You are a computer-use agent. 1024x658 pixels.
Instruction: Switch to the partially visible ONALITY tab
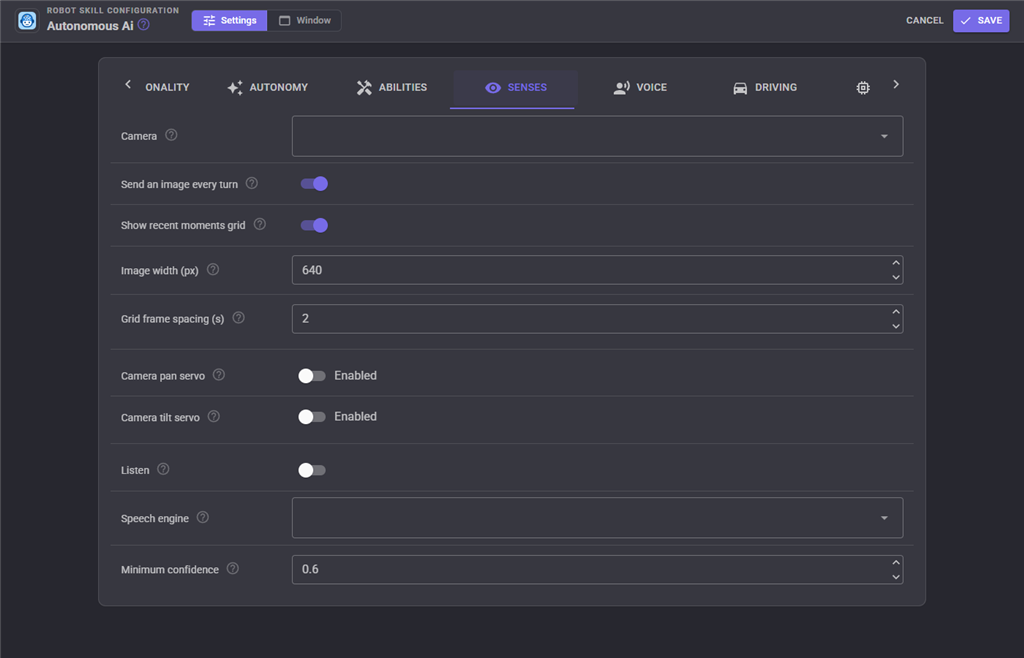(x=167, y=87)
